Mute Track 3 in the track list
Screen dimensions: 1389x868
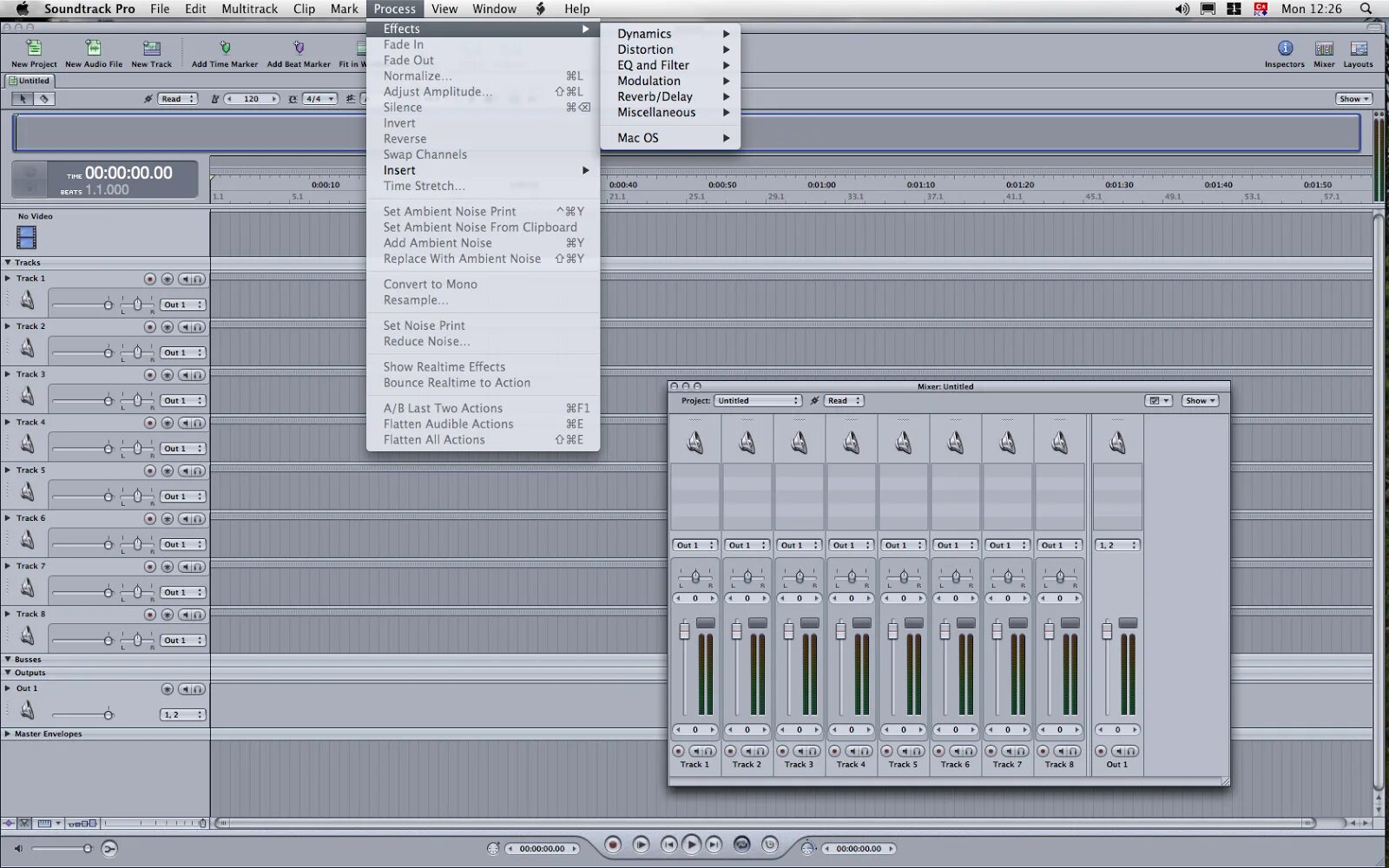point(186,375)
